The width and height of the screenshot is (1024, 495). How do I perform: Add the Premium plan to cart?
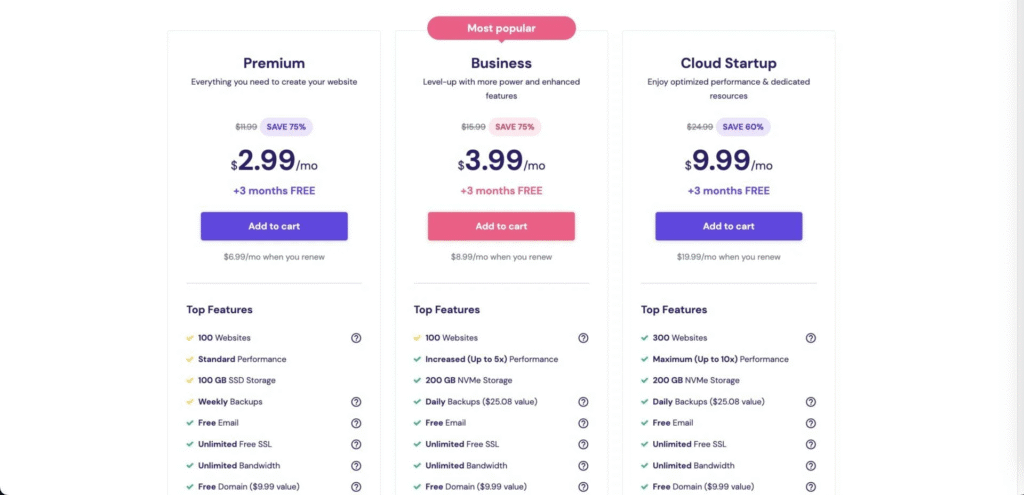click(274, 226)
